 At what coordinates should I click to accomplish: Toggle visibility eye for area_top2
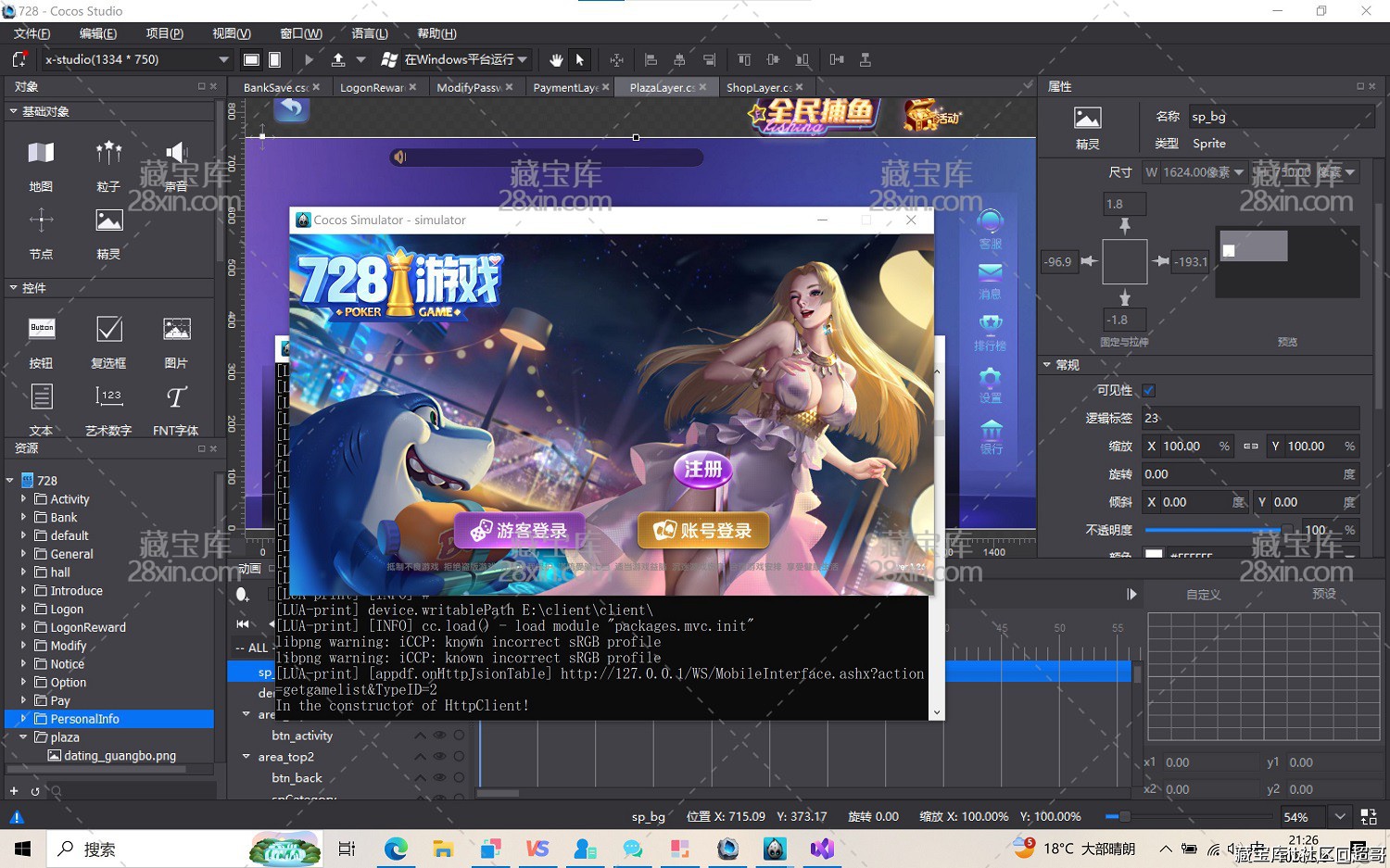pyautogui.click(x=439, y=757)
